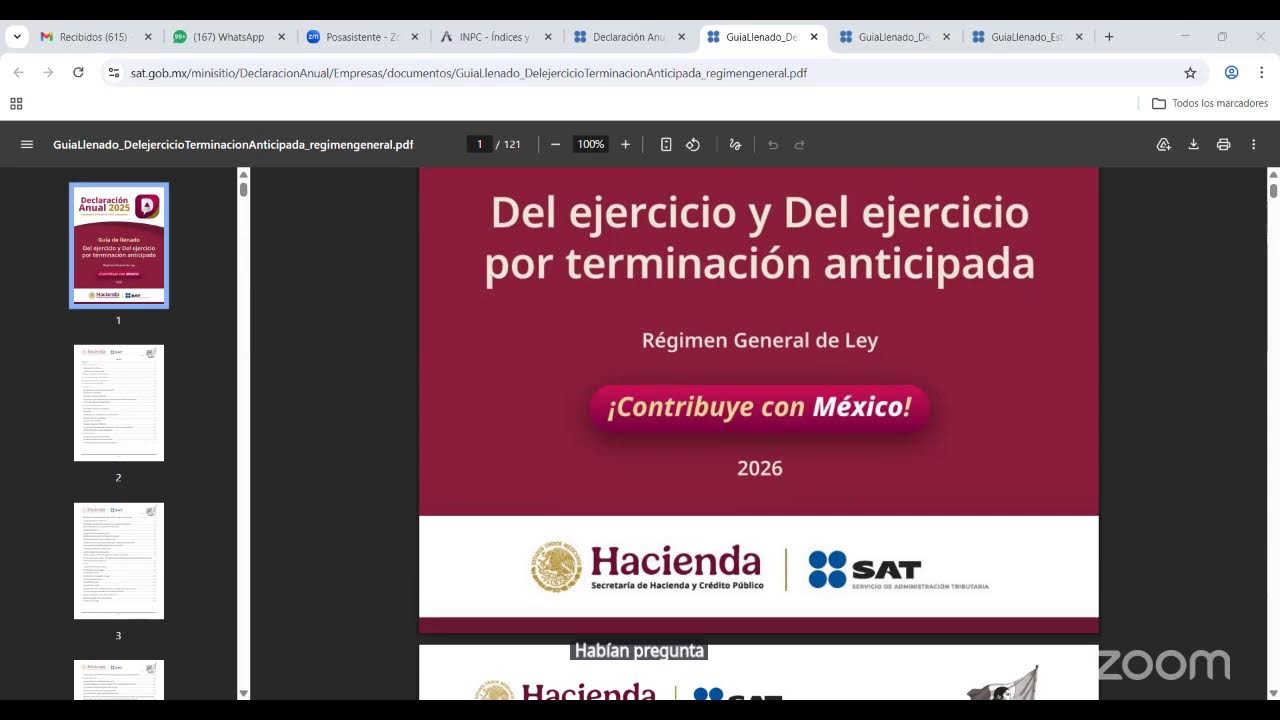Open Todos los marcadores folder

point(1210,104)
